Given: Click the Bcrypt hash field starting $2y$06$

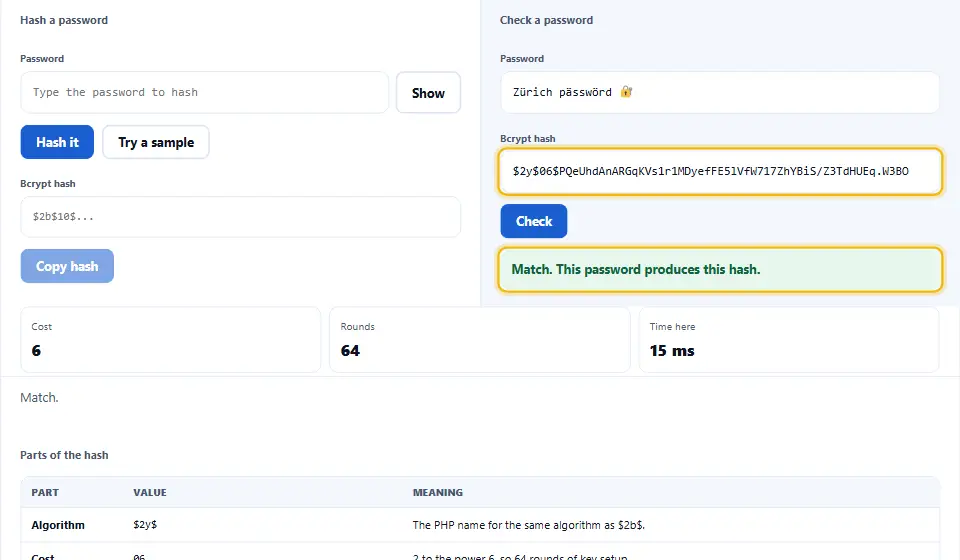Looking at the screenshot, I should (719, 171).
